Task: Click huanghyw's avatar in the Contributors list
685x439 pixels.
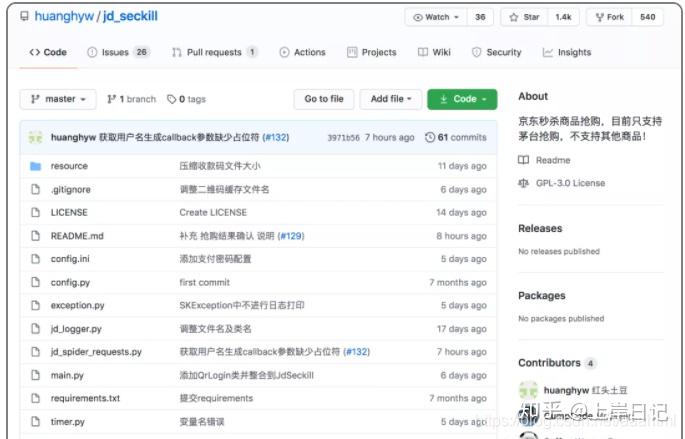Action: (x=528, y=390)
